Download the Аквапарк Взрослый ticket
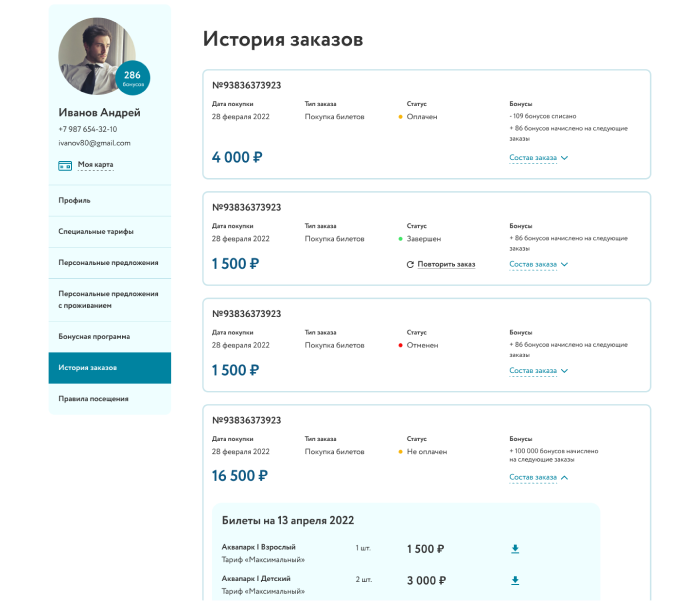This screenshot has width=700, height=601. (x=515, y=549)
